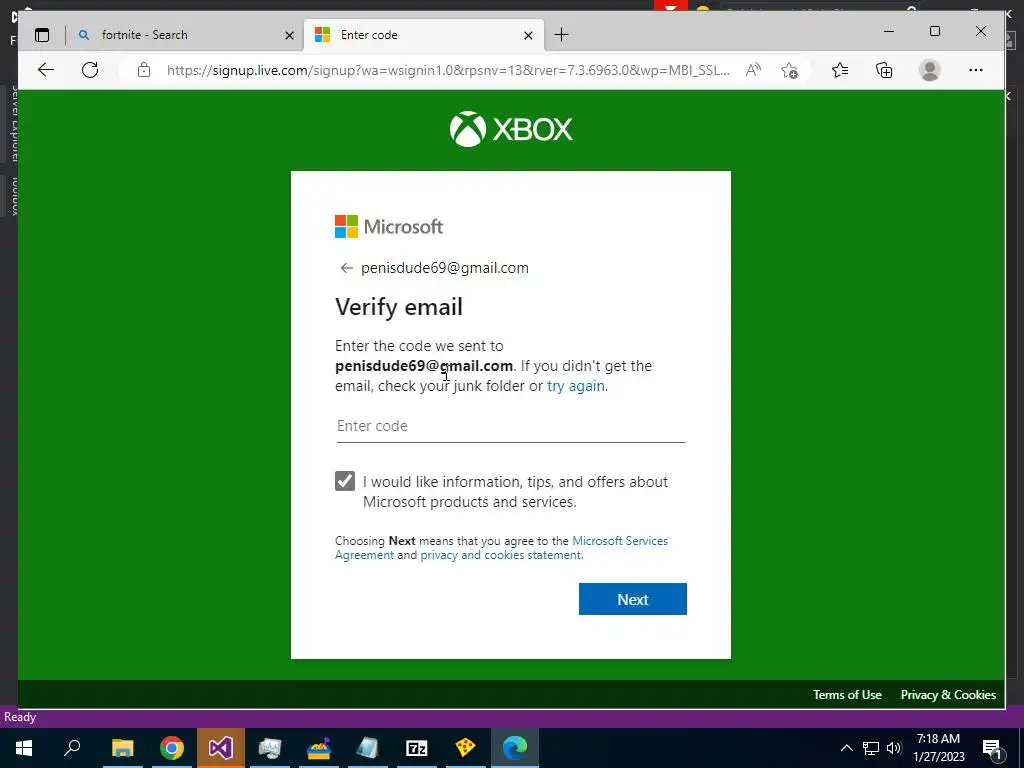
Task: Open the browser profile avatar
Action: click(929, 70)
